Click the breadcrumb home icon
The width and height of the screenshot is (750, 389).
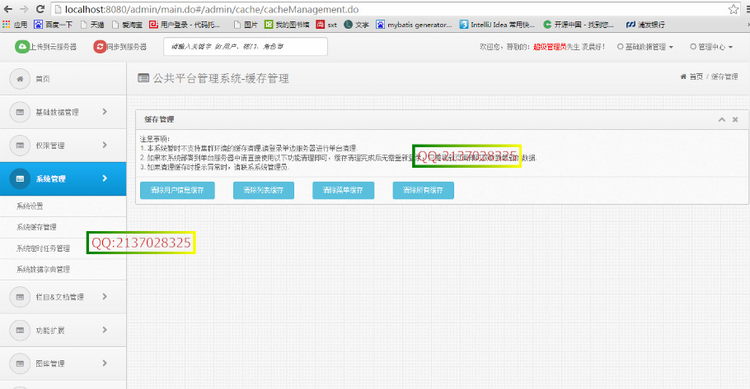(683, 77)
